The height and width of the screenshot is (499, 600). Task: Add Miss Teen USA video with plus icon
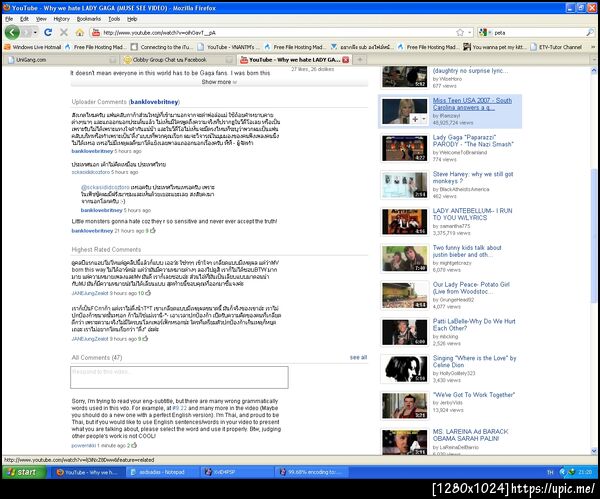(x=415, y=119)
